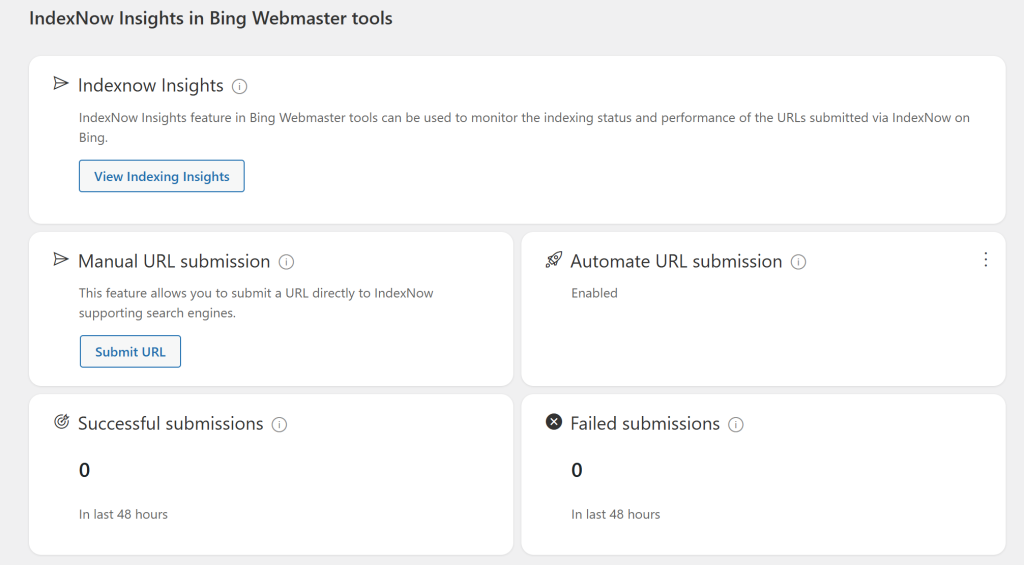Click the rocket icon for Automate URL submission
Image resolution: width=1024 pixels, height=565 pixels.
point(554,259)
